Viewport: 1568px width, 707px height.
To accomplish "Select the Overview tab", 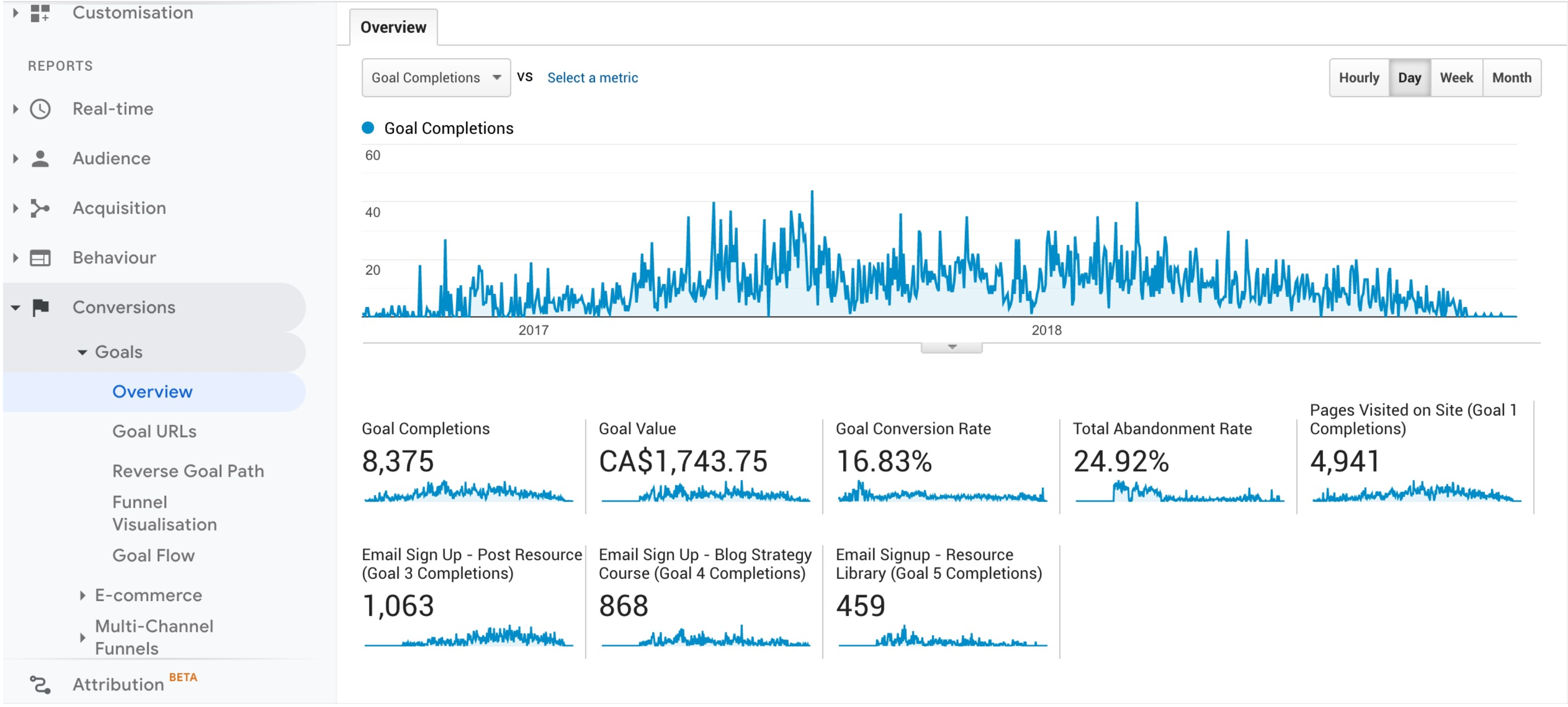I will click(393, 27).
